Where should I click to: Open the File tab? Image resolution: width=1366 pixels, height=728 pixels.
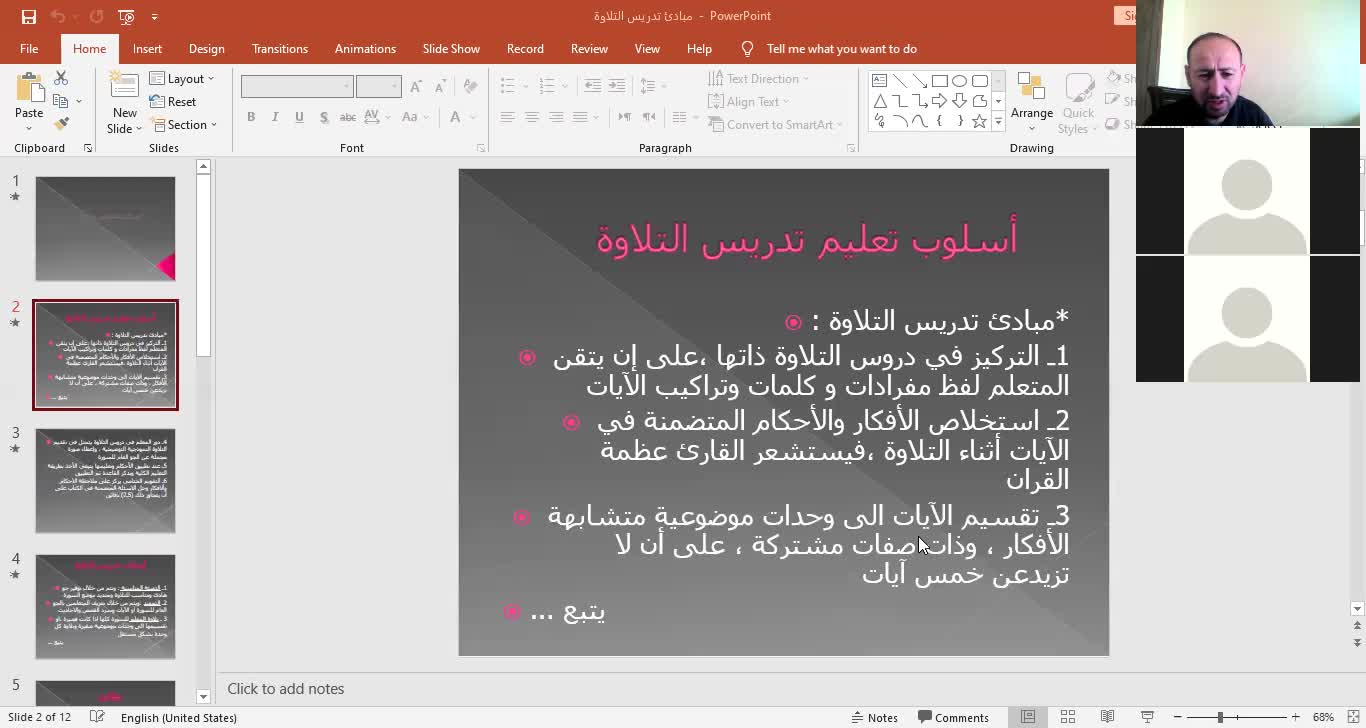click(29, 48)
